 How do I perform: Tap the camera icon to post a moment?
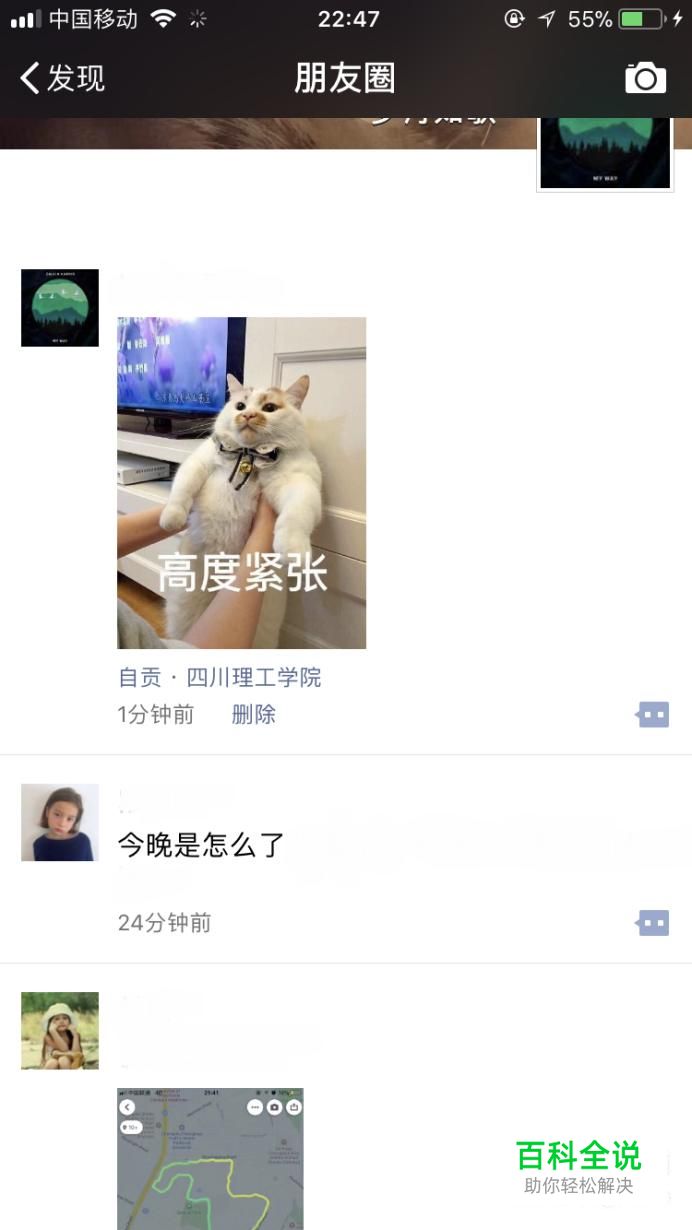click(x=646, y=78)
